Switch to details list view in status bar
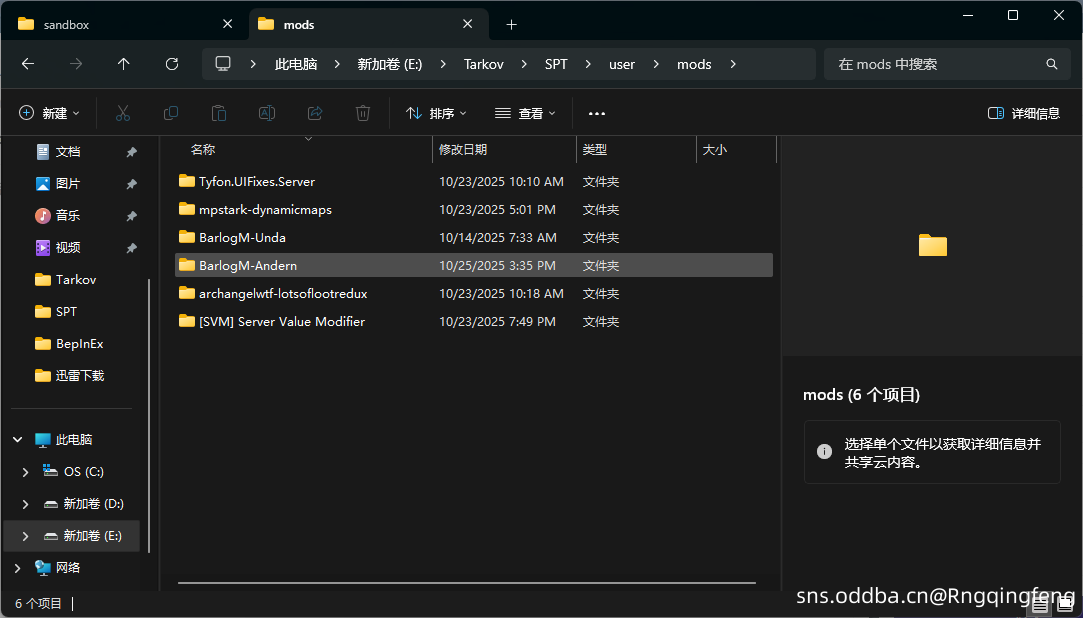Image resolution: width=1083 pixels, height=618 pixels. tap(1041, 604)
